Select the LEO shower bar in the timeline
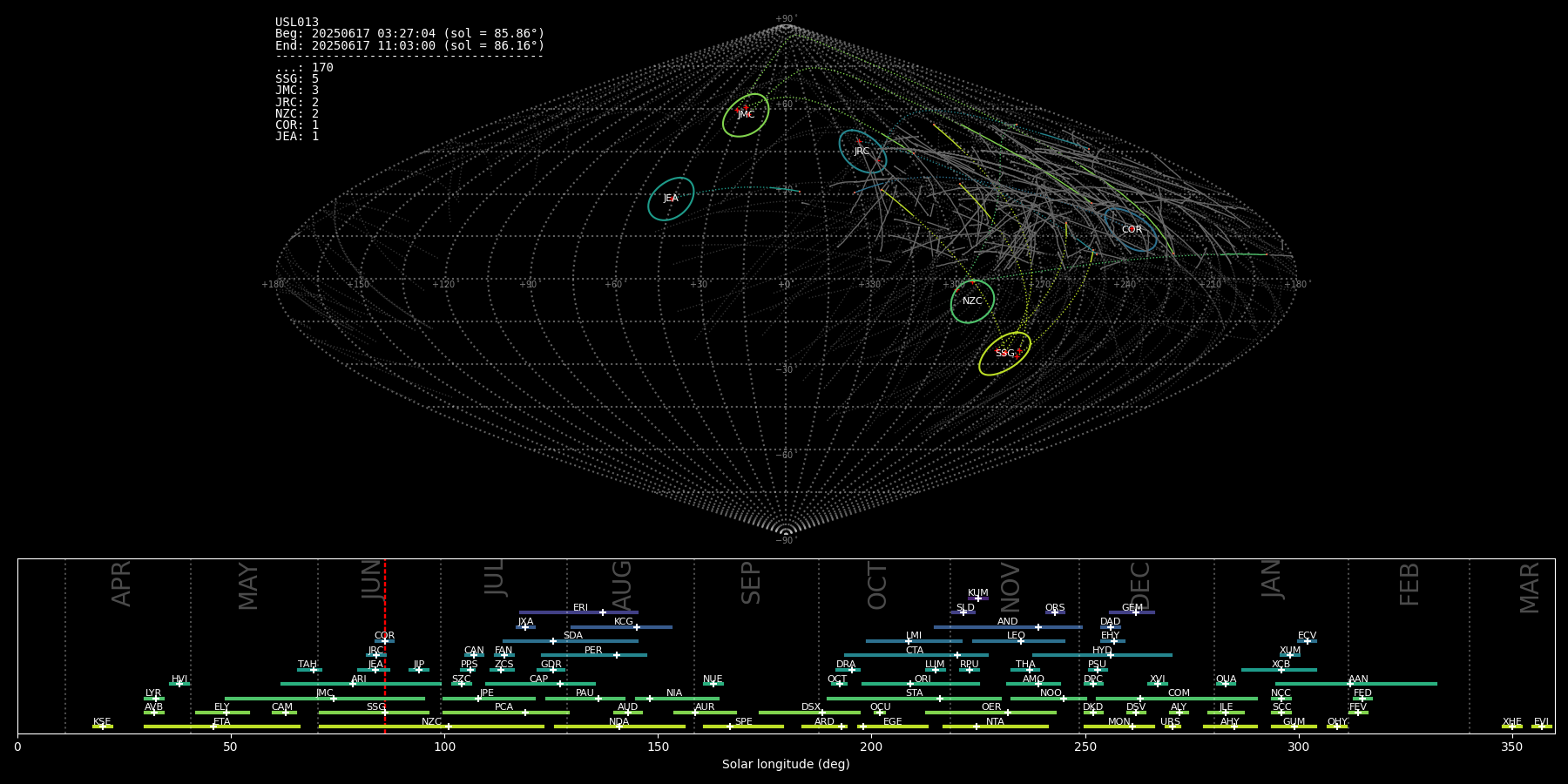This screenshot has height=784, width=1568. coord(1018,641)
